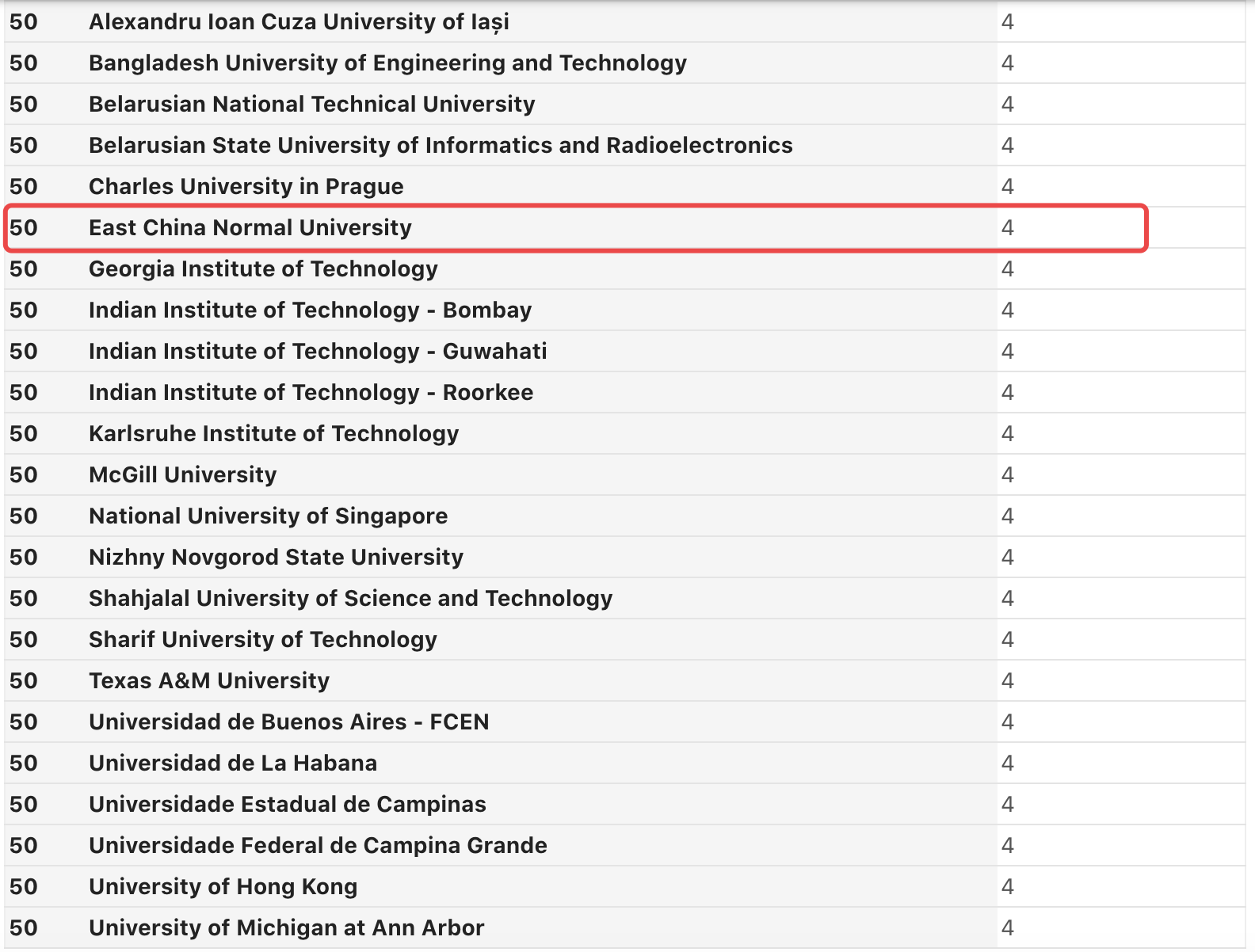Select University of Michigan at Ann Arbor
Screen dimensions: 1255x952
286,928
